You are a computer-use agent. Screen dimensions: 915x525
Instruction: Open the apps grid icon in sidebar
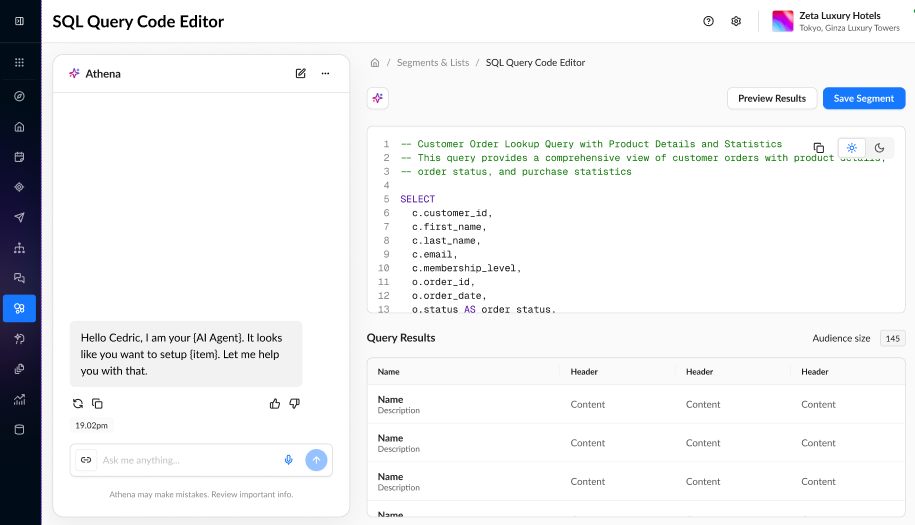click(x=19, y=62)
